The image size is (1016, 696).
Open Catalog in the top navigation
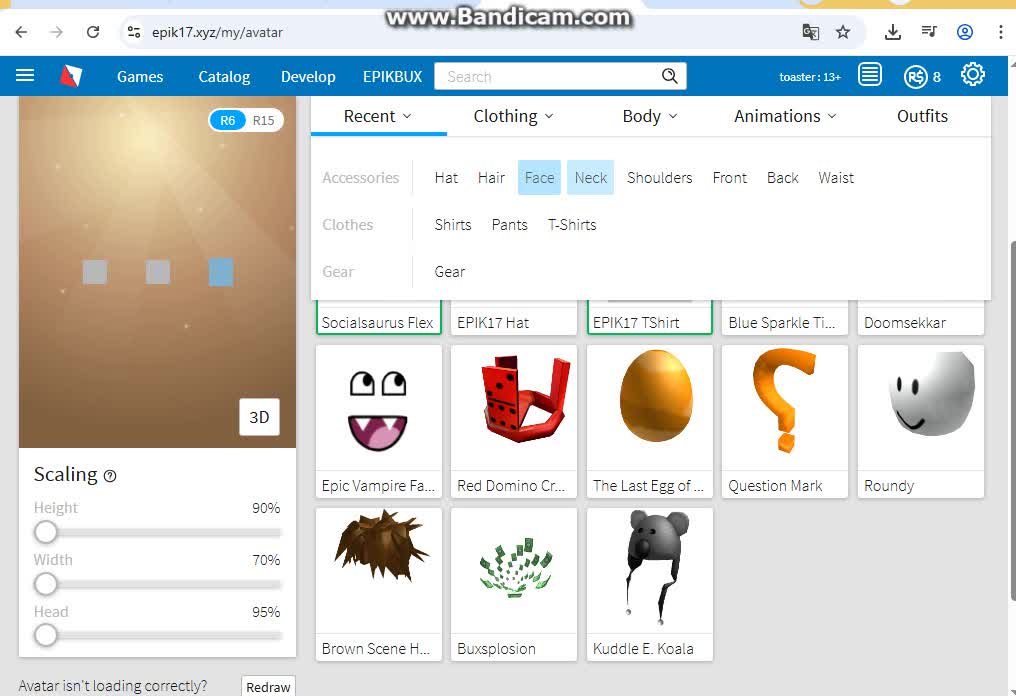click(x=224, y=76)
